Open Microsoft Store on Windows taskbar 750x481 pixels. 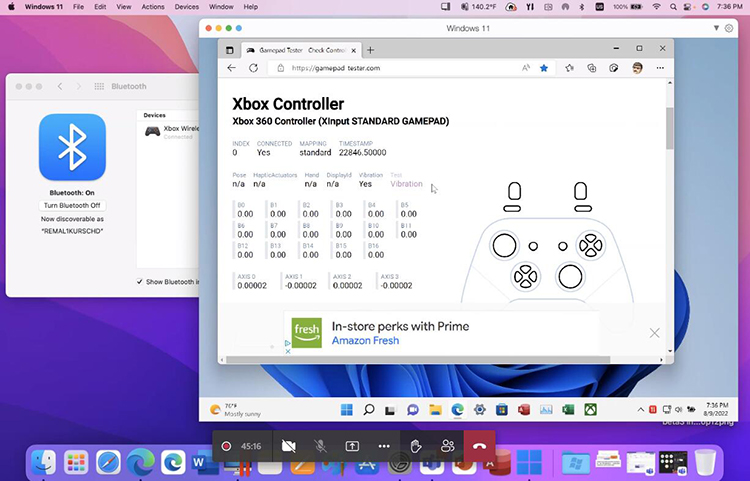(502, 410)
